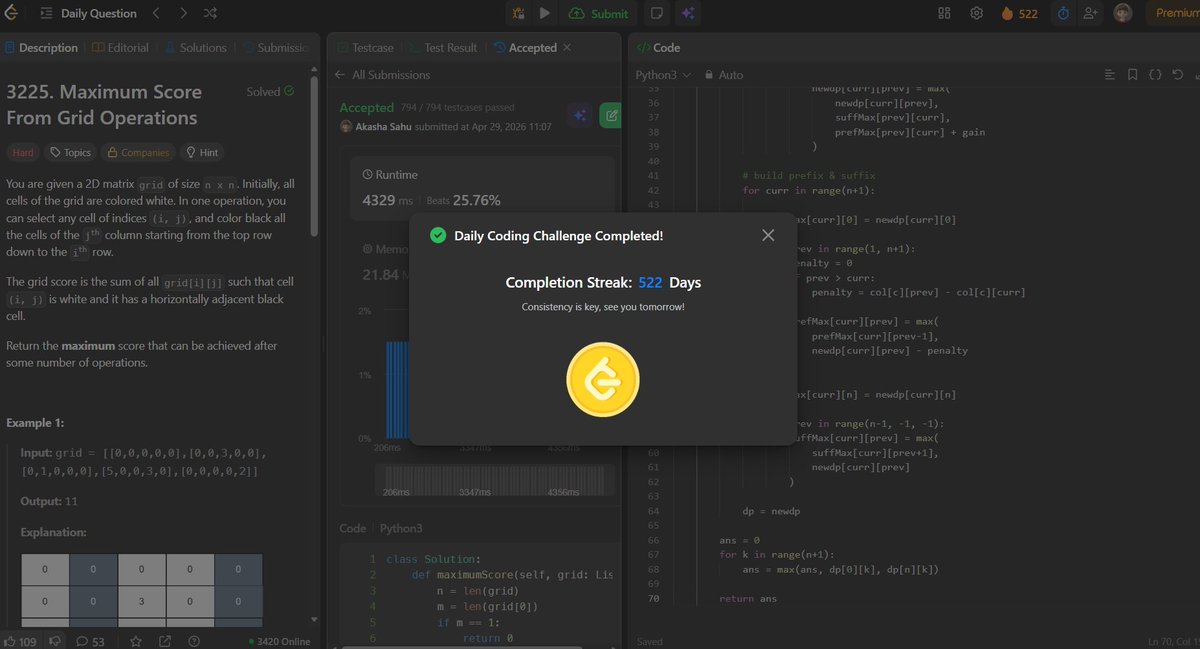Screen dimensions: 1200x649
Task: Switch to the Editorial tab
Action: [x=120, y=47]
